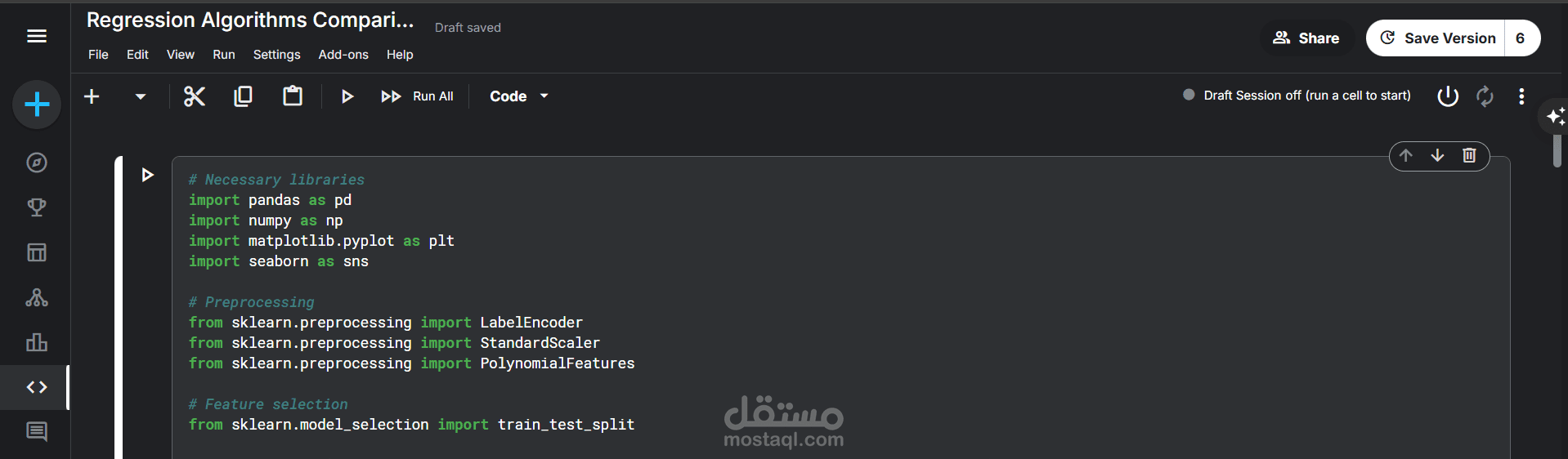Toggle the hamburger navigation menu
Screen dimensions: 1568x459
[x=37, y=36]
